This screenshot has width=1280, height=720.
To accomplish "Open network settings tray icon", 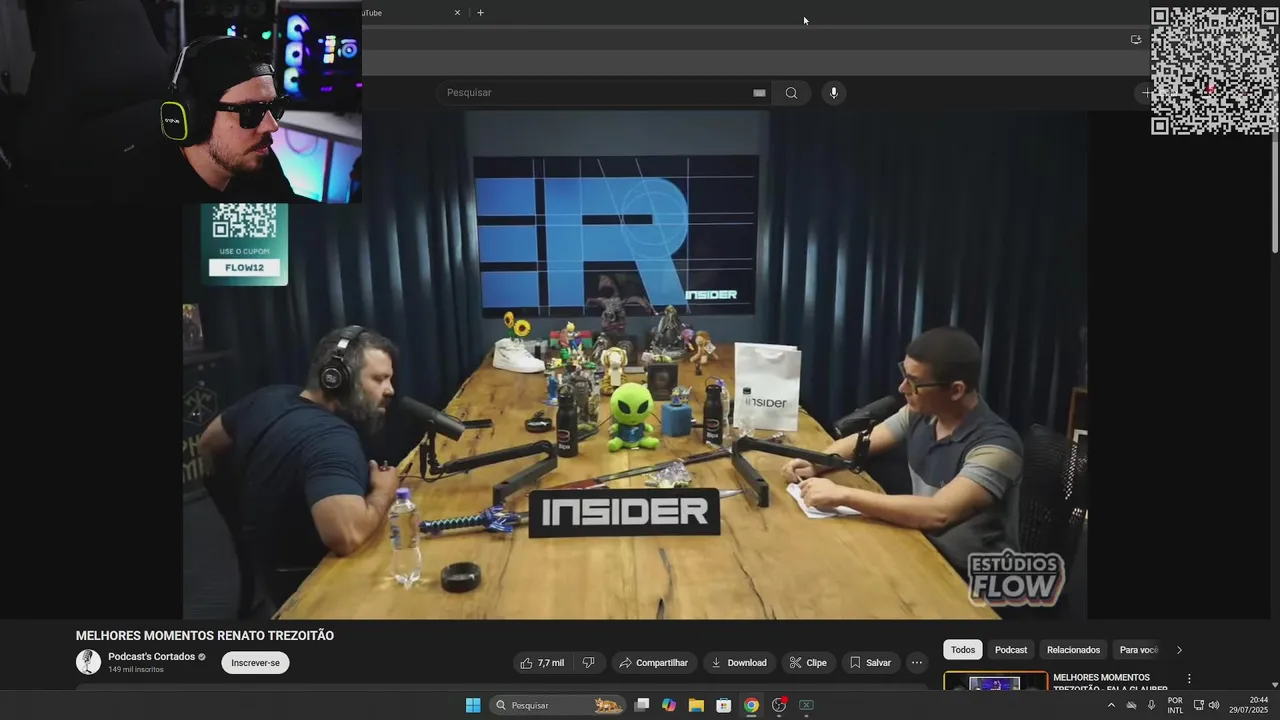I will point(1199,705).
